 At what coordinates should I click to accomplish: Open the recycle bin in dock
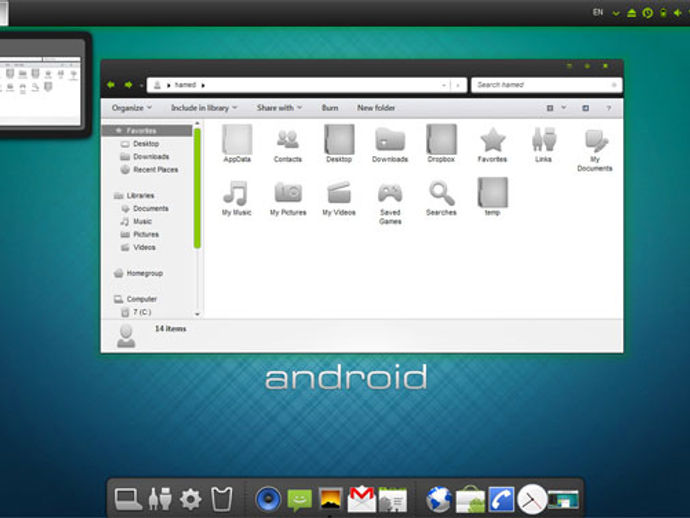point(221,500)
